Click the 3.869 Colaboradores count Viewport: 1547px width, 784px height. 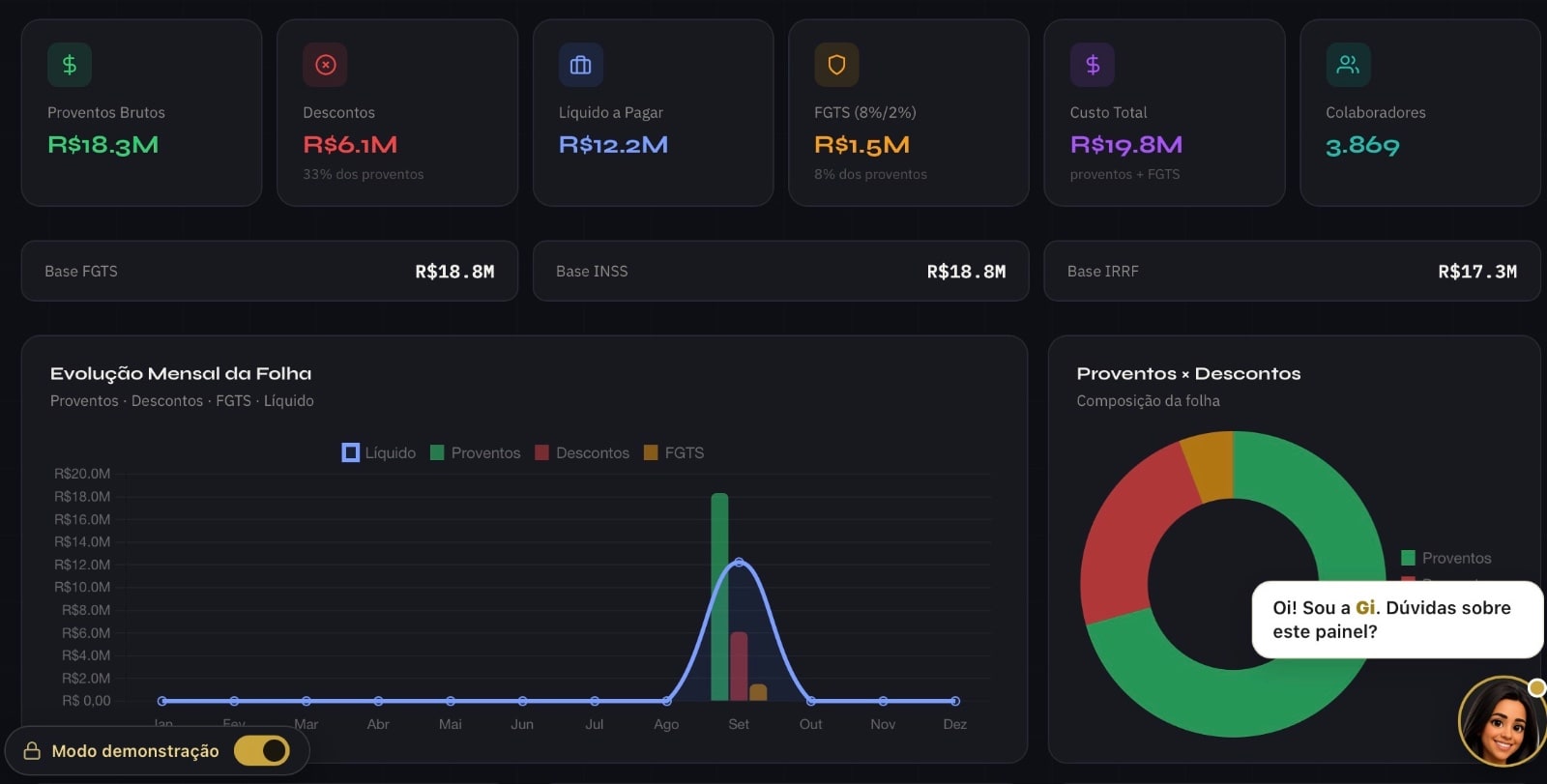coord(1362,146)
